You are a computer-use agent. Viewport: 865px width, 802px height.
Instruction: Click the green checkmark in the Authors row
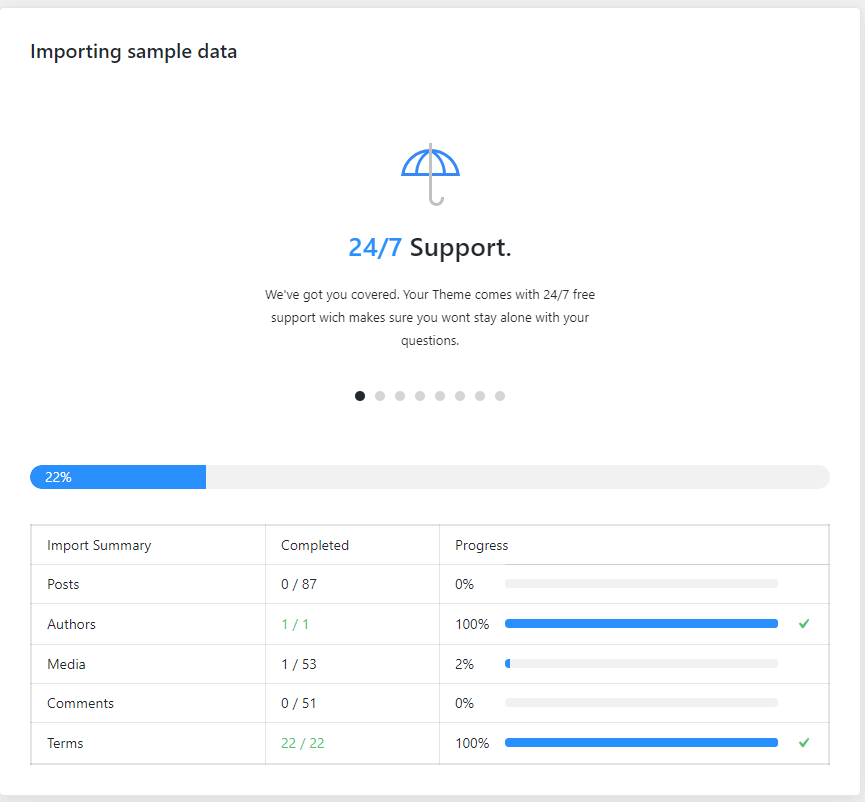pyautogui.click(x=804, y=624)
